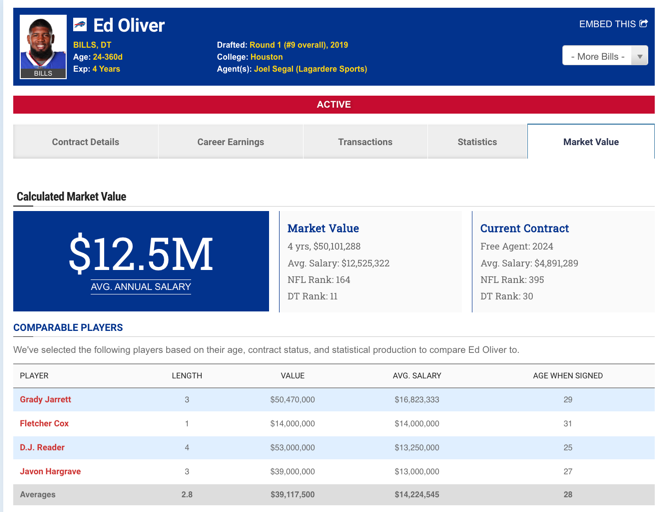Viewport: 661px width, 512px height.
Task: Click the Ed Oliver name heading
Action: [x=129, y=25]
